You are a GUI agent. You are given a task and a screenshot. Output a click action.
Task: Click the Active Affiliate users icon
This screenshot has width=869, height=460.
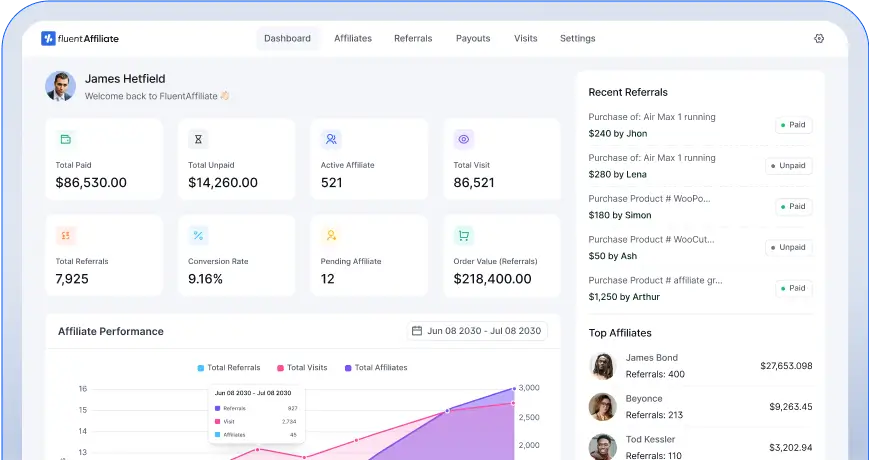click(331, 139)
